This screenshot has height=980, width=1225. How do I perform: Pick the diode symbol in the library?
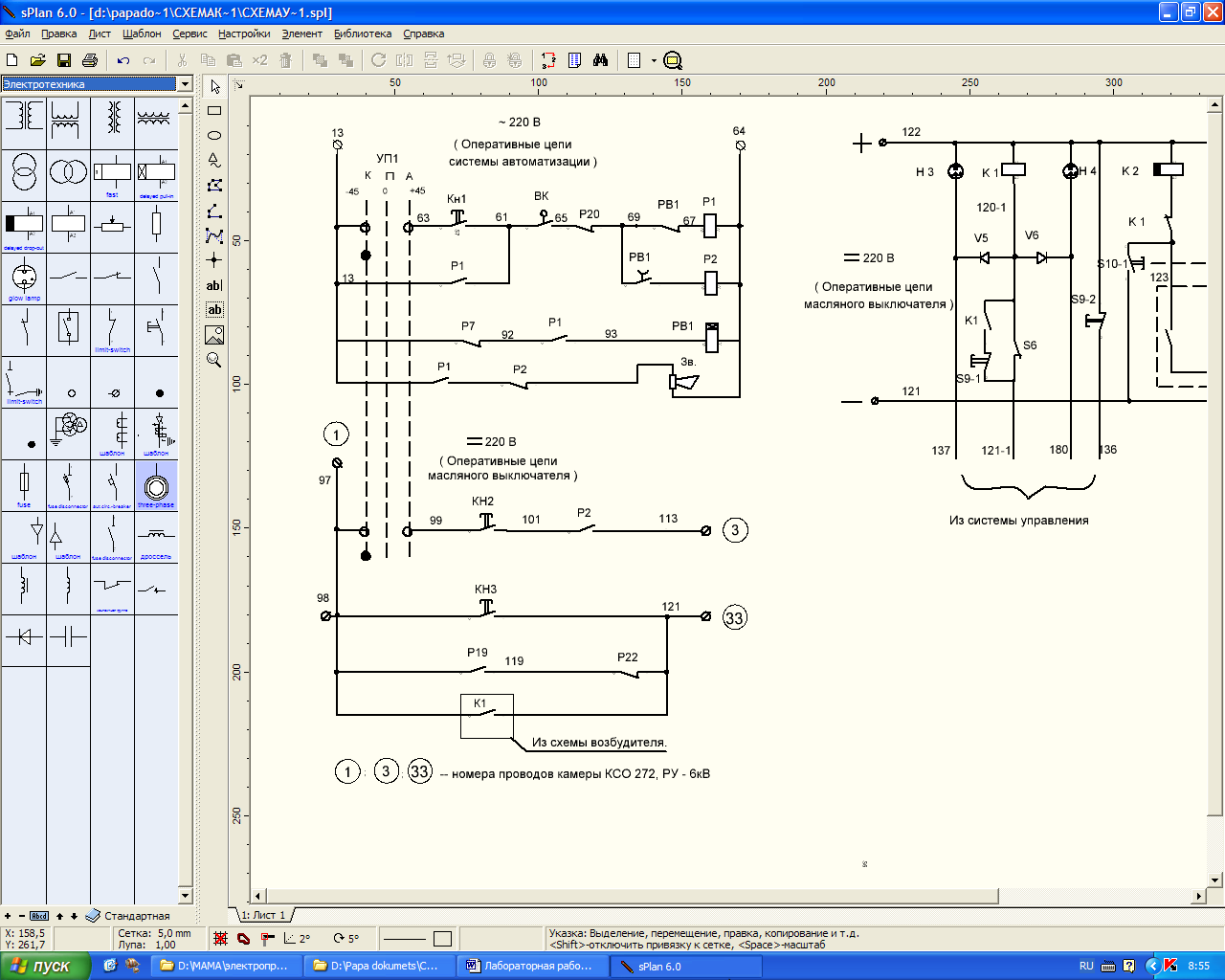pyautogui.click(x=24, y=640)
